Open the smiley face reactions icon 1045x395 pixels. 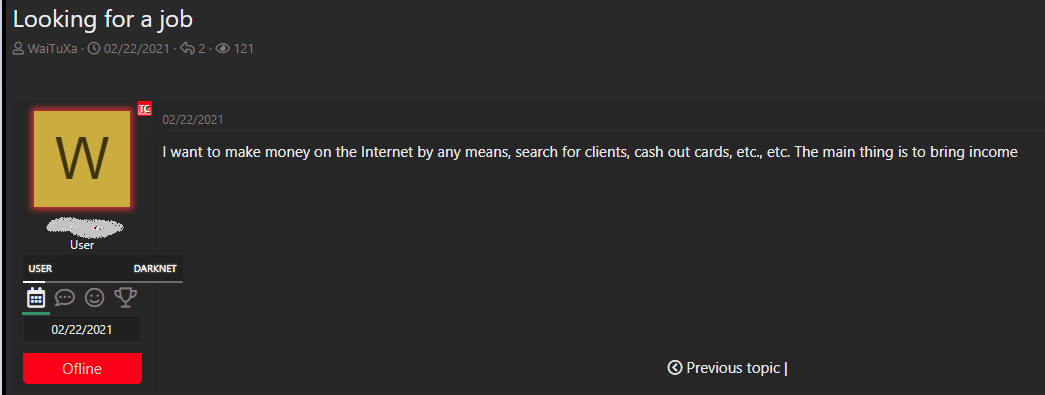coord(95,297)
